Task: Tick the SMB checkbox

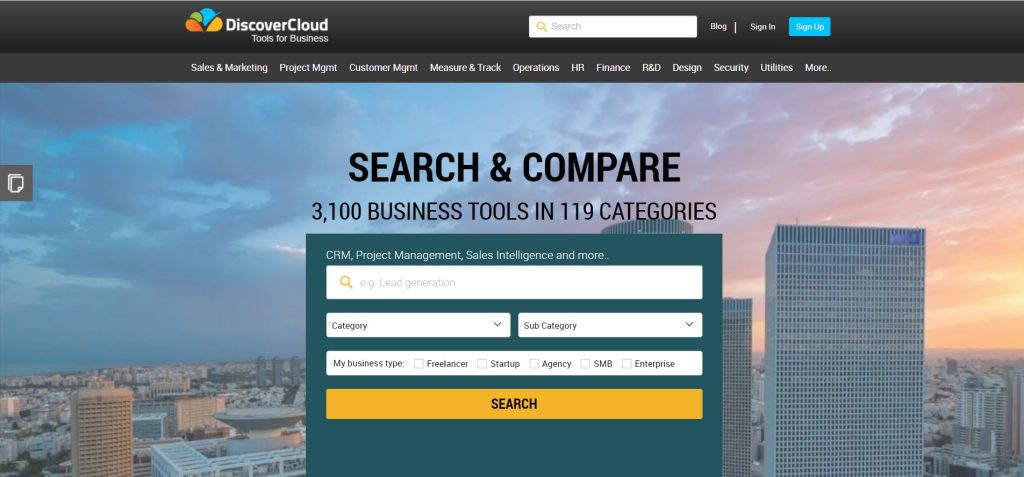Action: [585, 364]
